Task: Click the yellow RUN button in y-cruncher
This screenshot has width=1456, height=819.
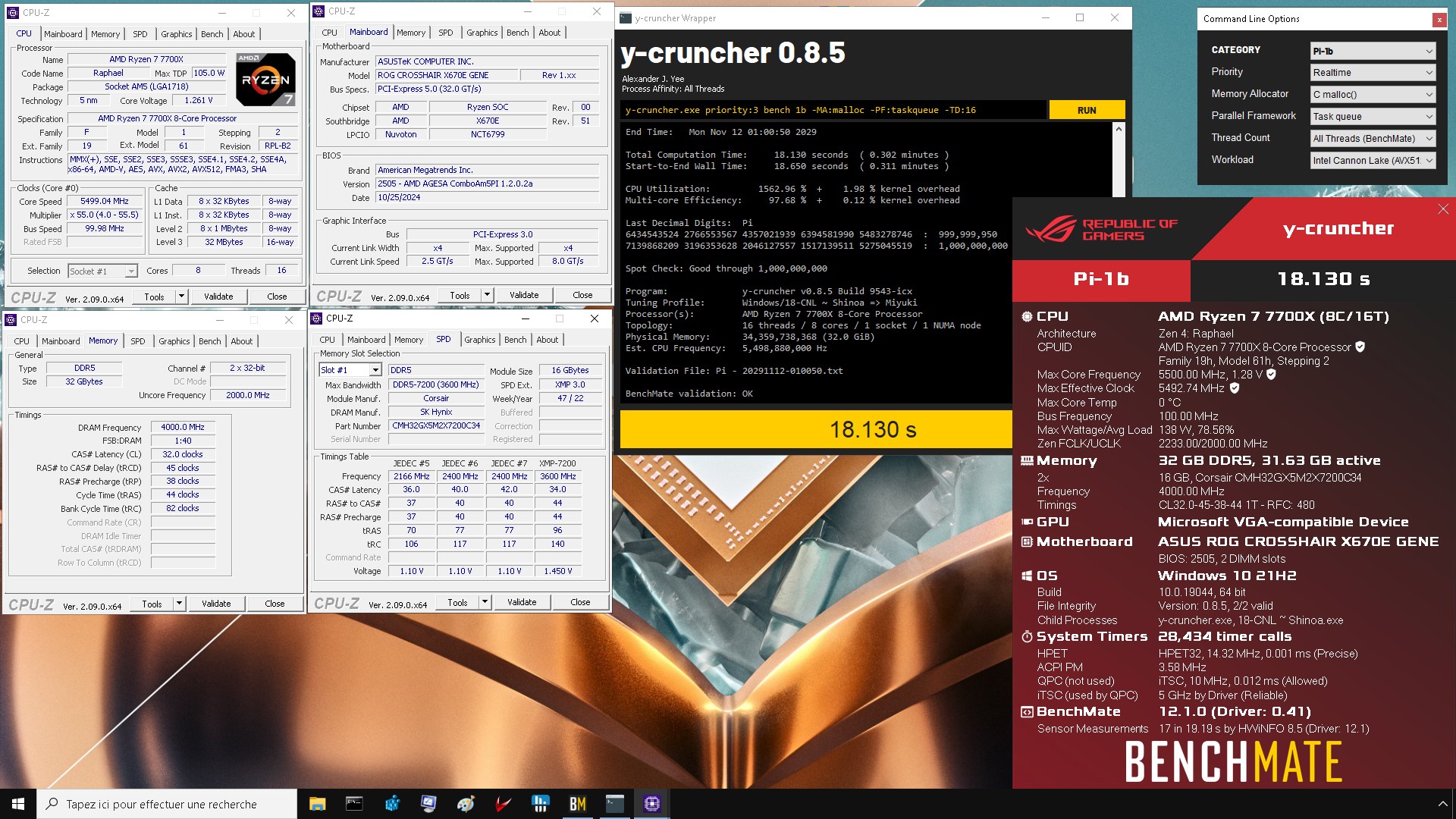Action: point(1086,110)
